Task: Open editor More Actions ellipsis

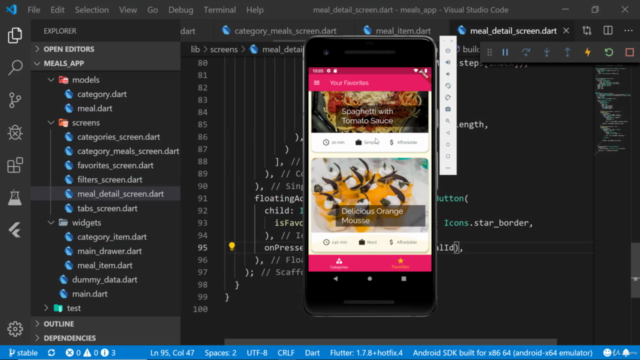Action: [628, 31]
